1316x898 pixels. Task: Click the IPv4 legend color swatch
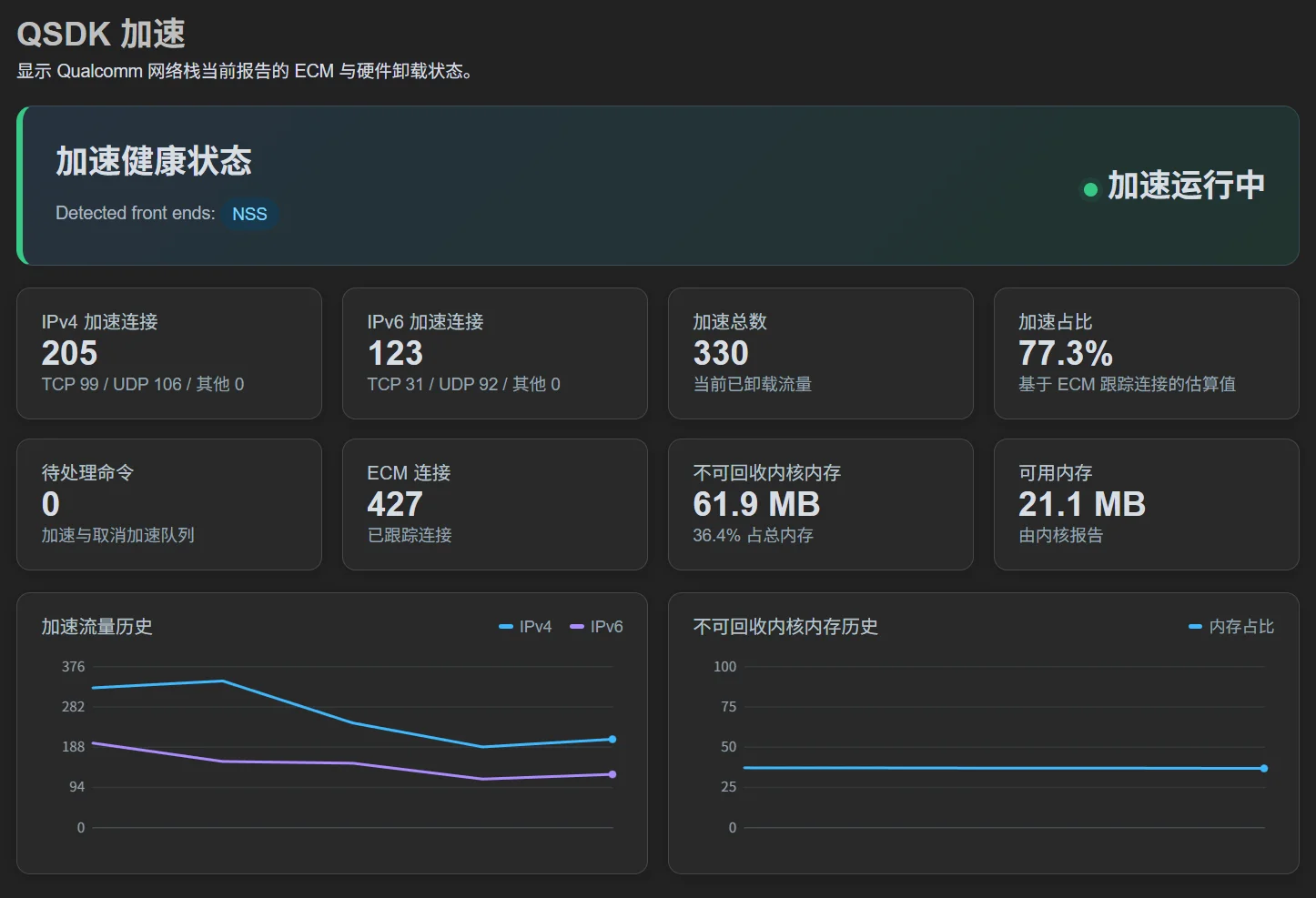point(506,627)
